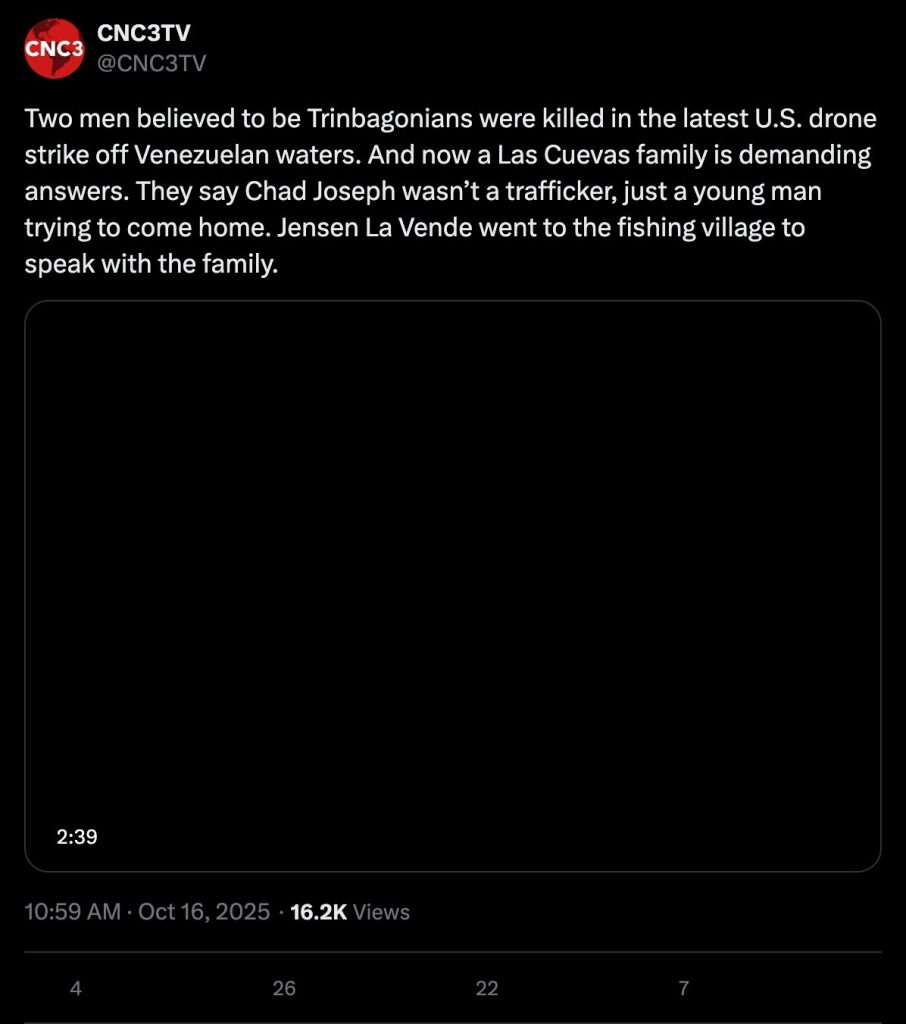Click the CNC3TV display name

click(x=143, y=33)
